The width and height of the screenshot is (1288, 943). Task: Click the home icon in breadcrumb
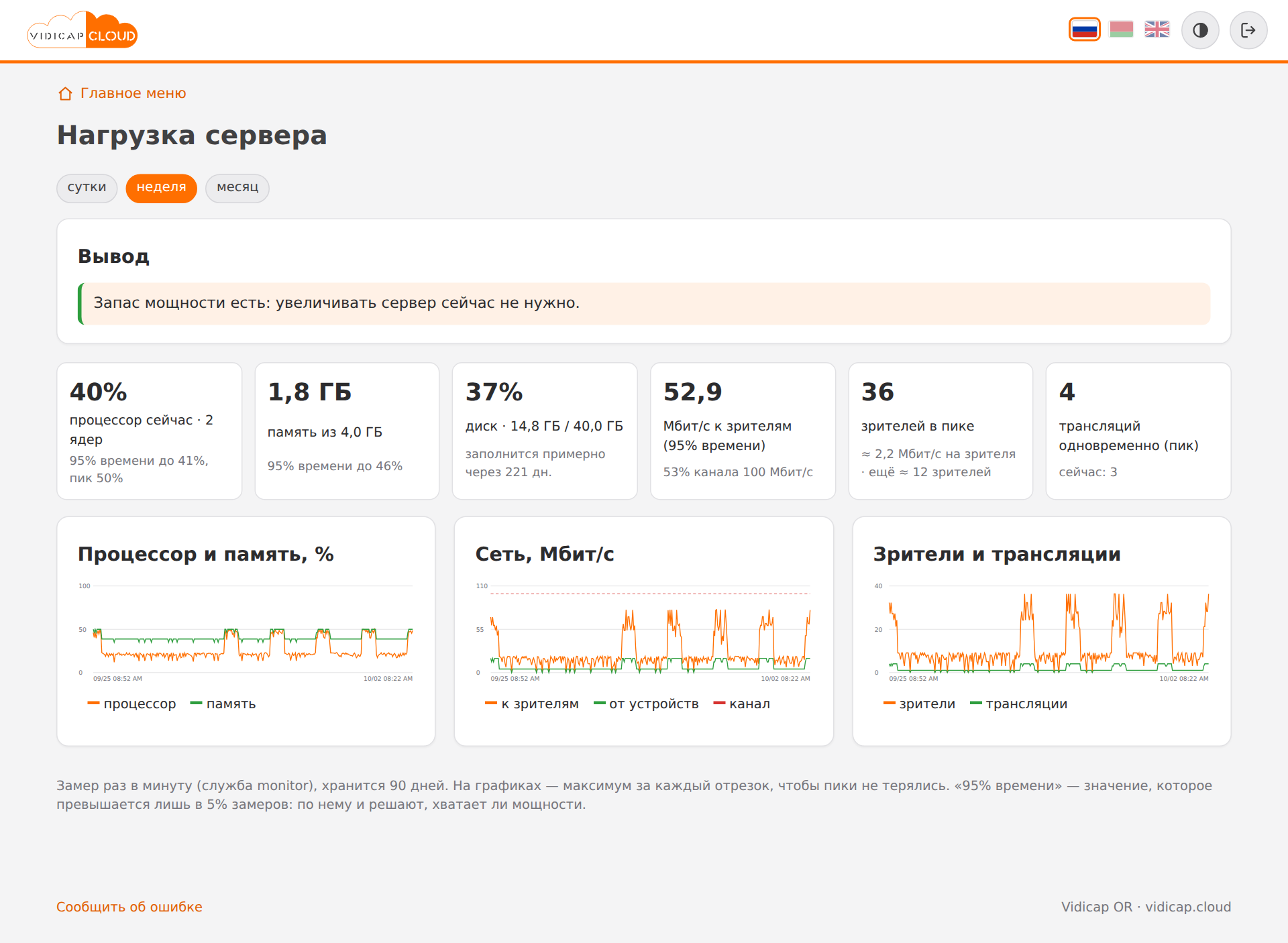(x=65, y=94)
